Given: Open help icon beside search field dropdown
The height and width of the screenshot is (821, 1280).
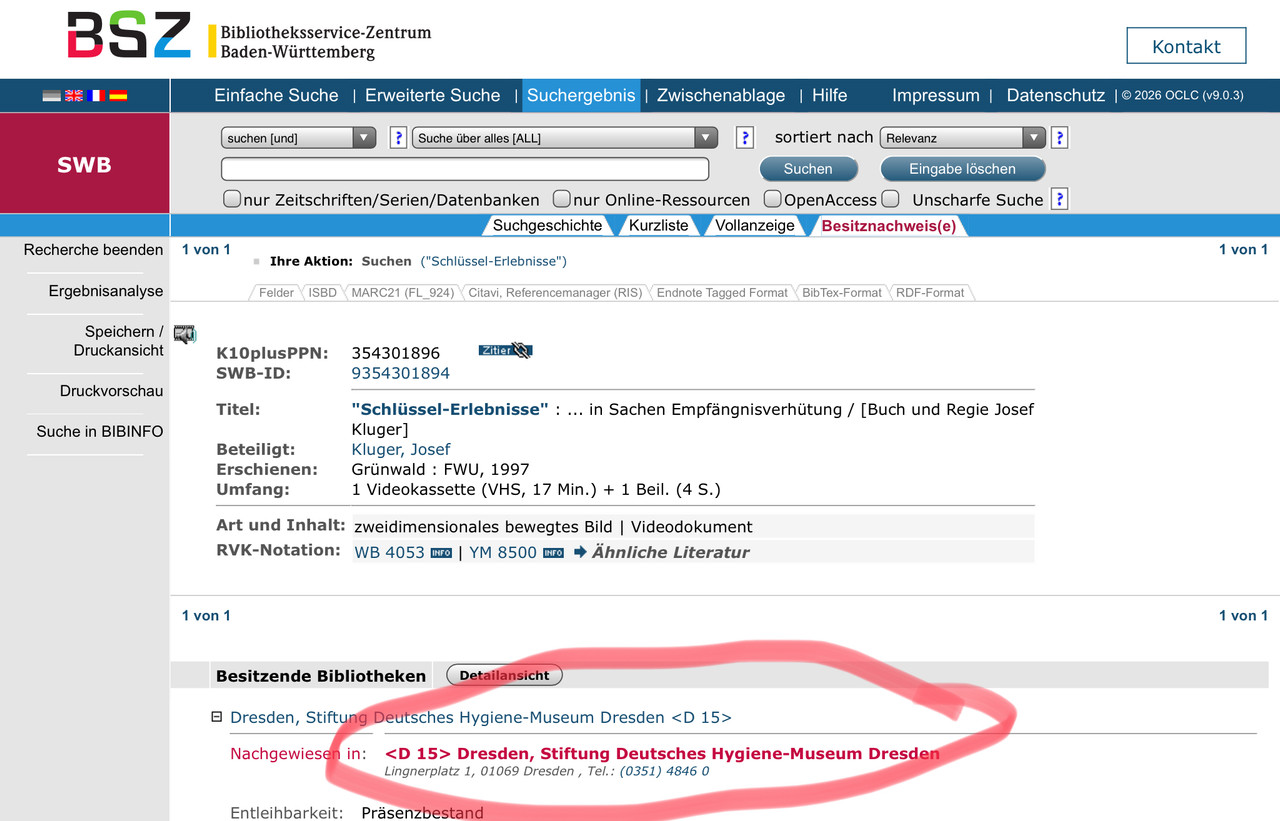Looking at the screenshot, I should [744, 138].
